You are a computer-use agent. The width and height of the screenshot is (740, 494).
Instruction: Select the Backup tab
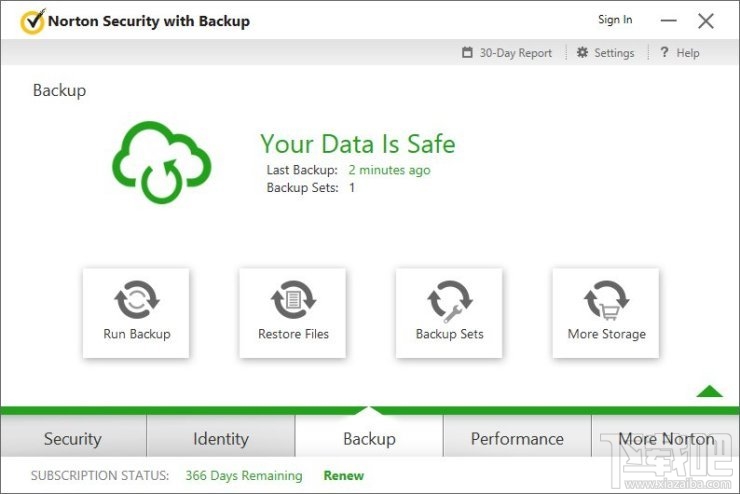369,436
